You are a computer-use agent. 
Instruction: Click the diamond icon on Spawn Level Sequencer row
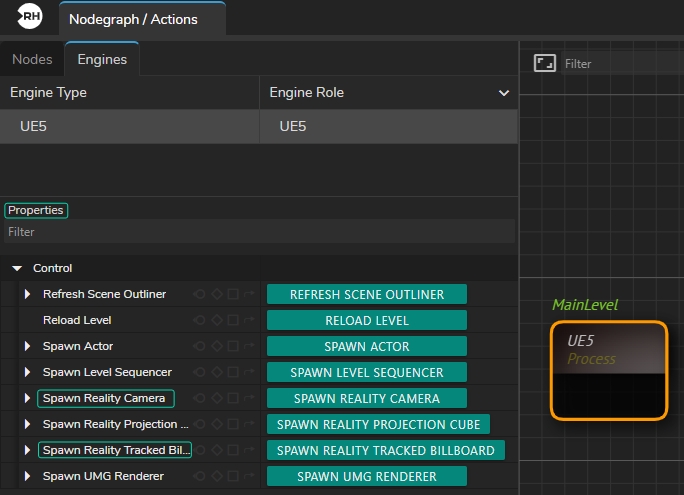point(216,372)
